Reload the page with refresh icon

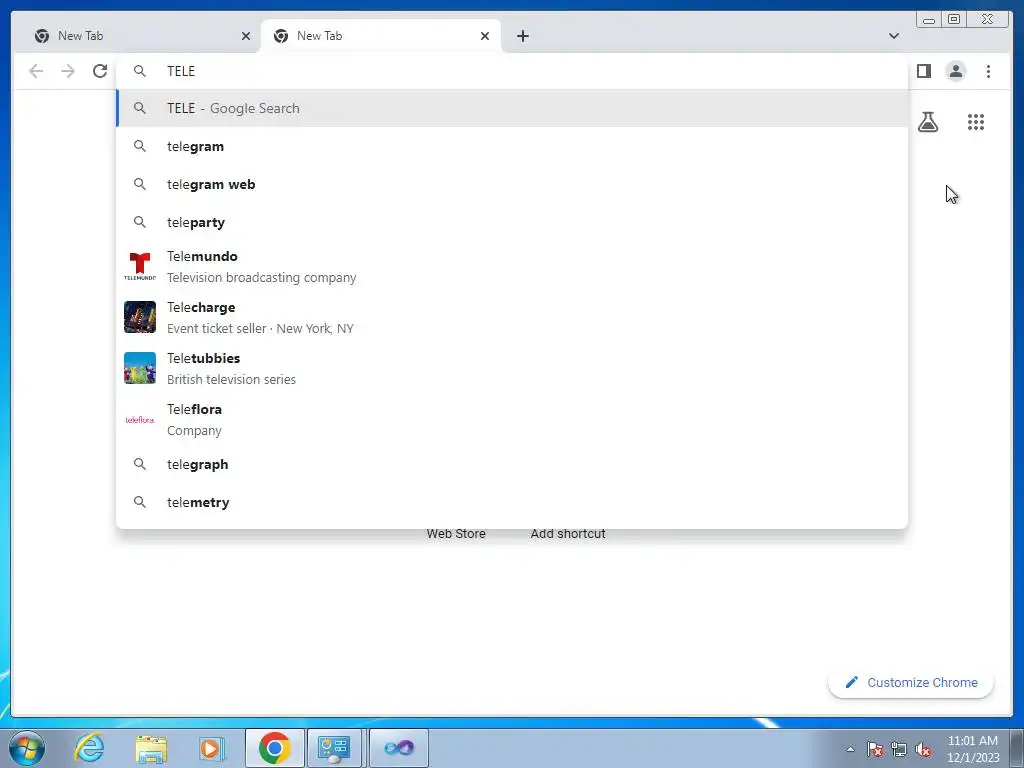point(100,71)
